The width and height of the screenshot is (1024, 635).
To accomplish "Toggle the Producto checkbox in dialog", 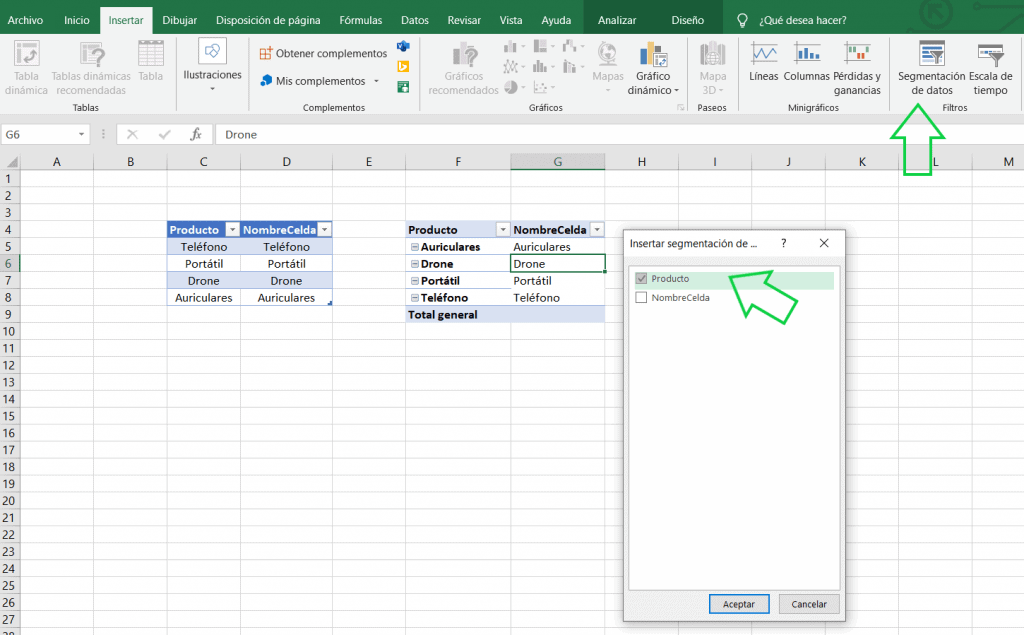I will (641, 279).
